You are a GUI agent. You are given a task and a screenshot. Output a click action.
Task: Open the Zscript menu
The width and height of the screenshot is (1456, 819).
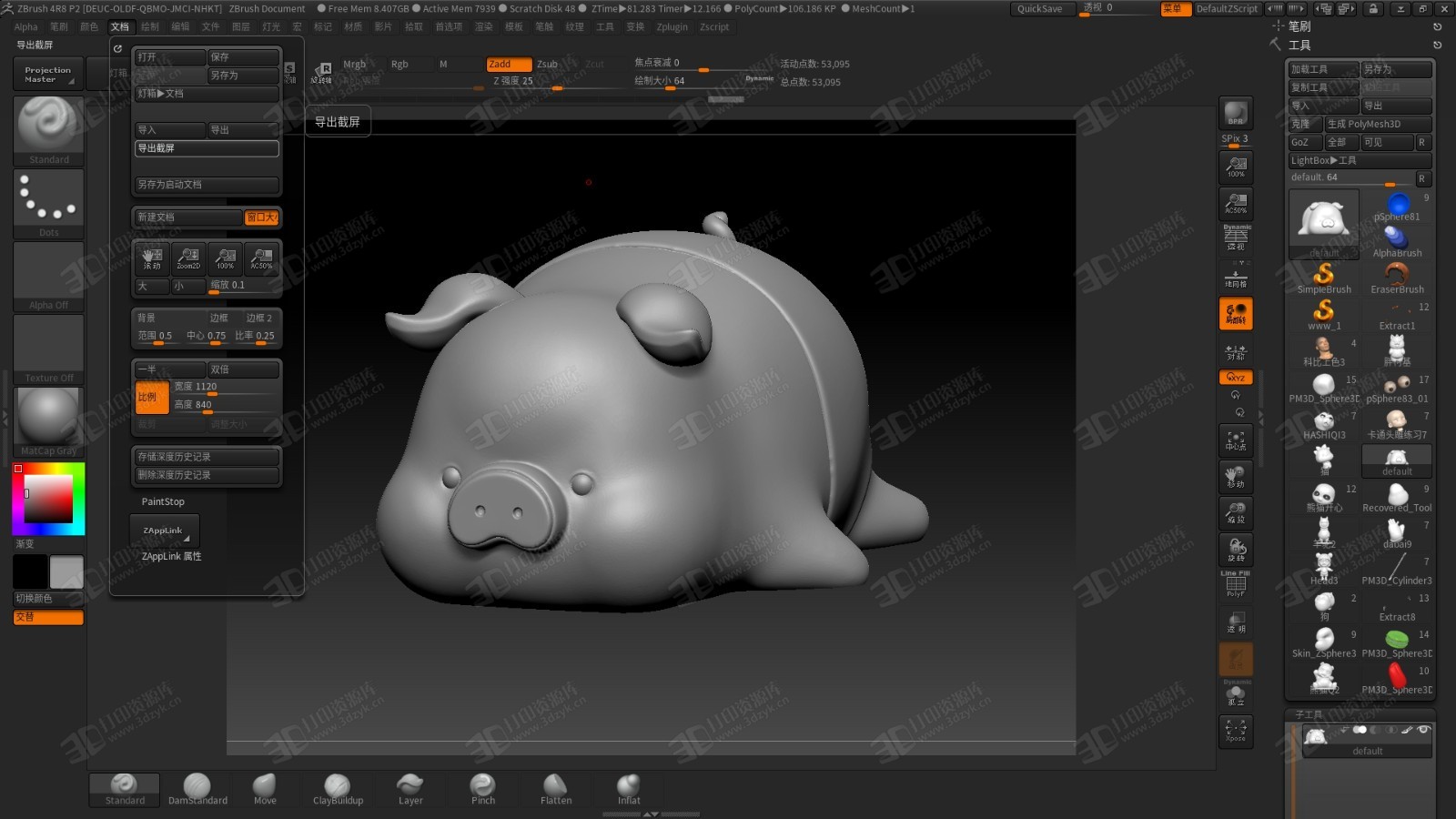pos(714,27)
